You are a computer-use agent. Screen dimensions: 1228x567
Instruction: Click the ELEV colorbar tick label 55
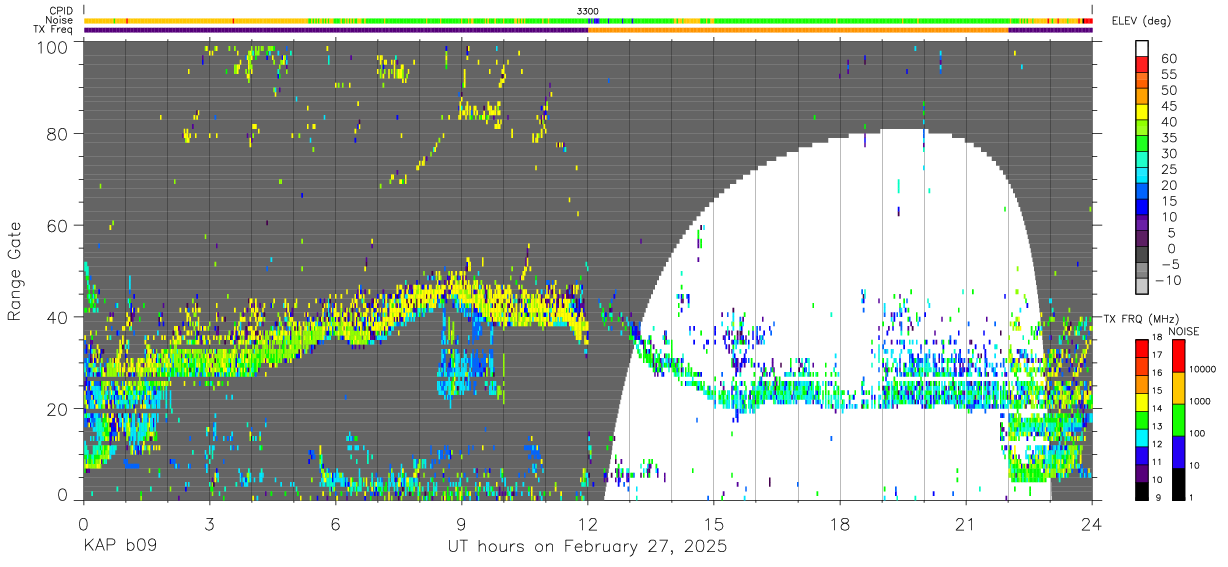pos(1168,74)
